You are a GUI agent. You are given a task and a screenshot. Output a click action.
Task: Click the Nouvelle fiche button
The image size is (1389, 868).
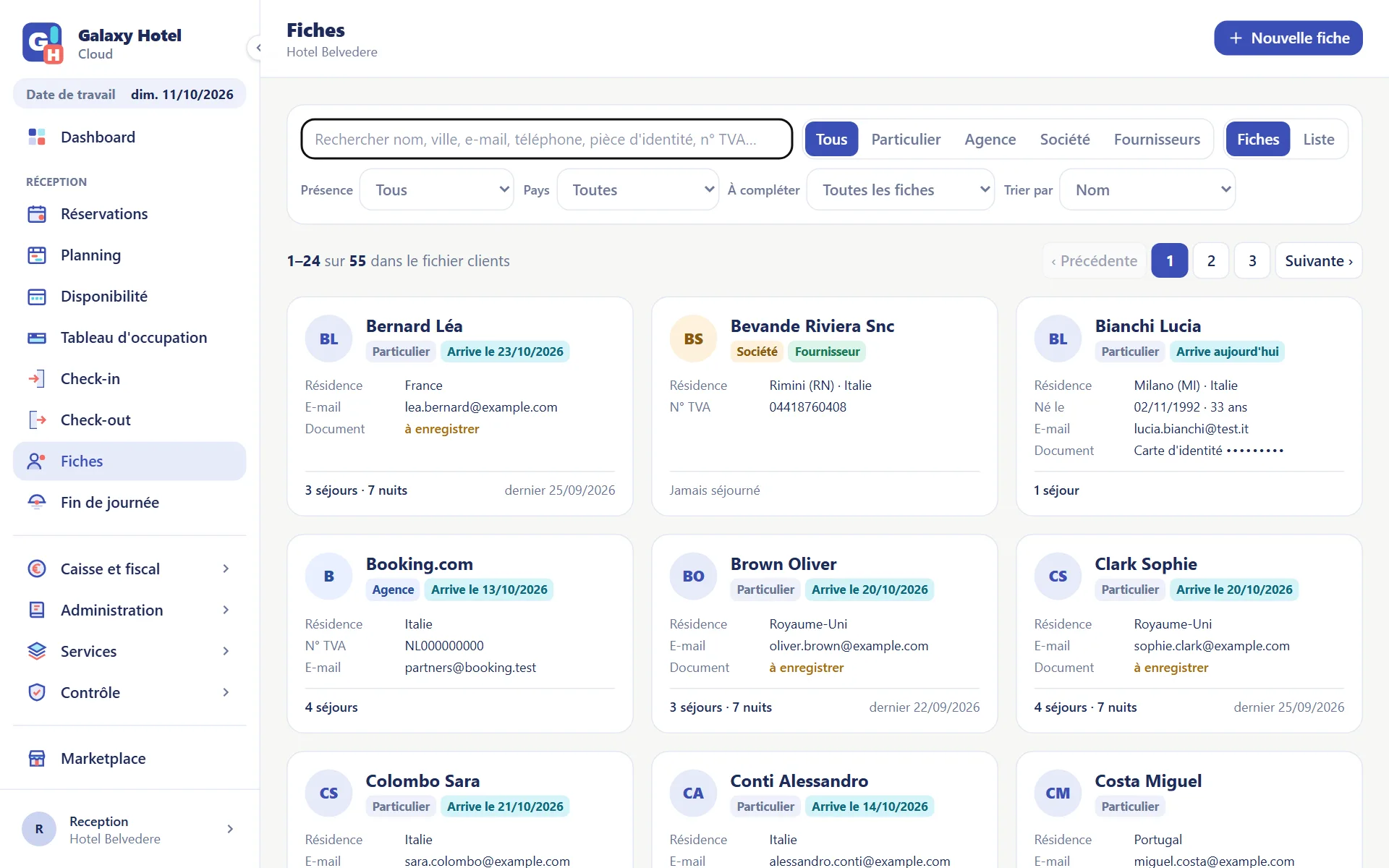click(1288, 38)
